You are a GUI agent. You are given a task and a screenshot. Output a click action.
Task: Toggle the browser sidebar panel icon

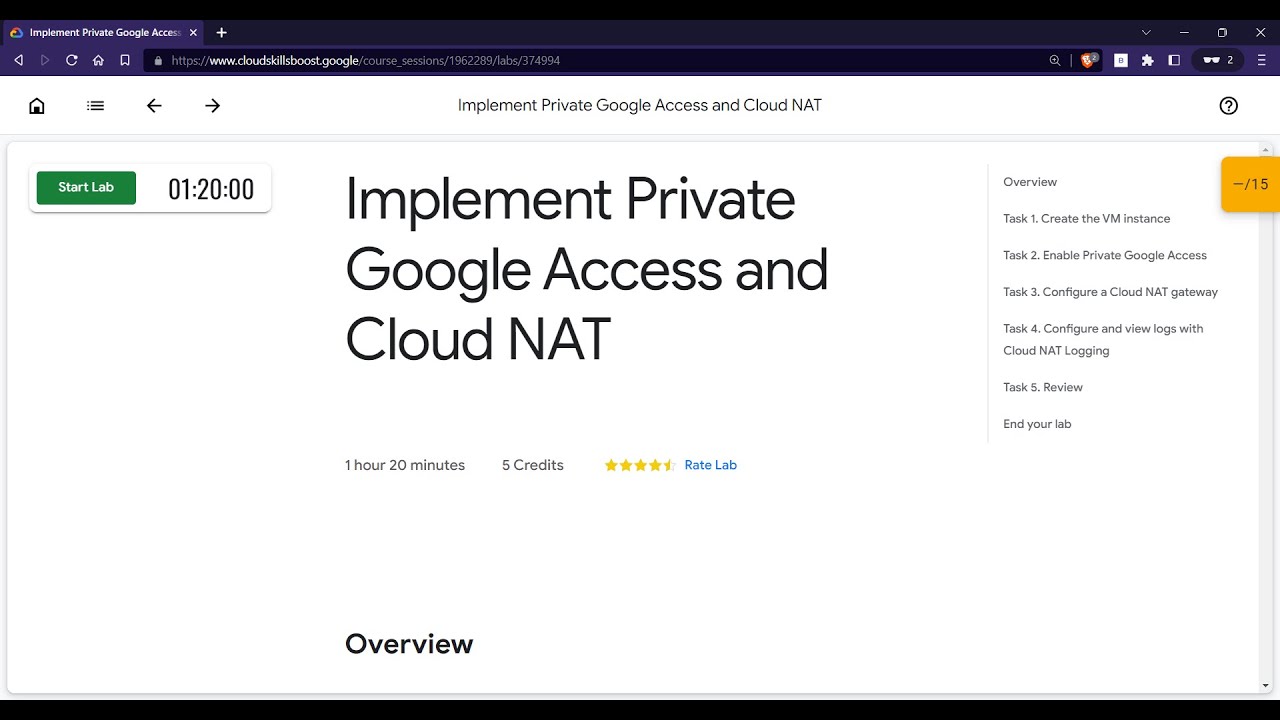(1174, 60)
